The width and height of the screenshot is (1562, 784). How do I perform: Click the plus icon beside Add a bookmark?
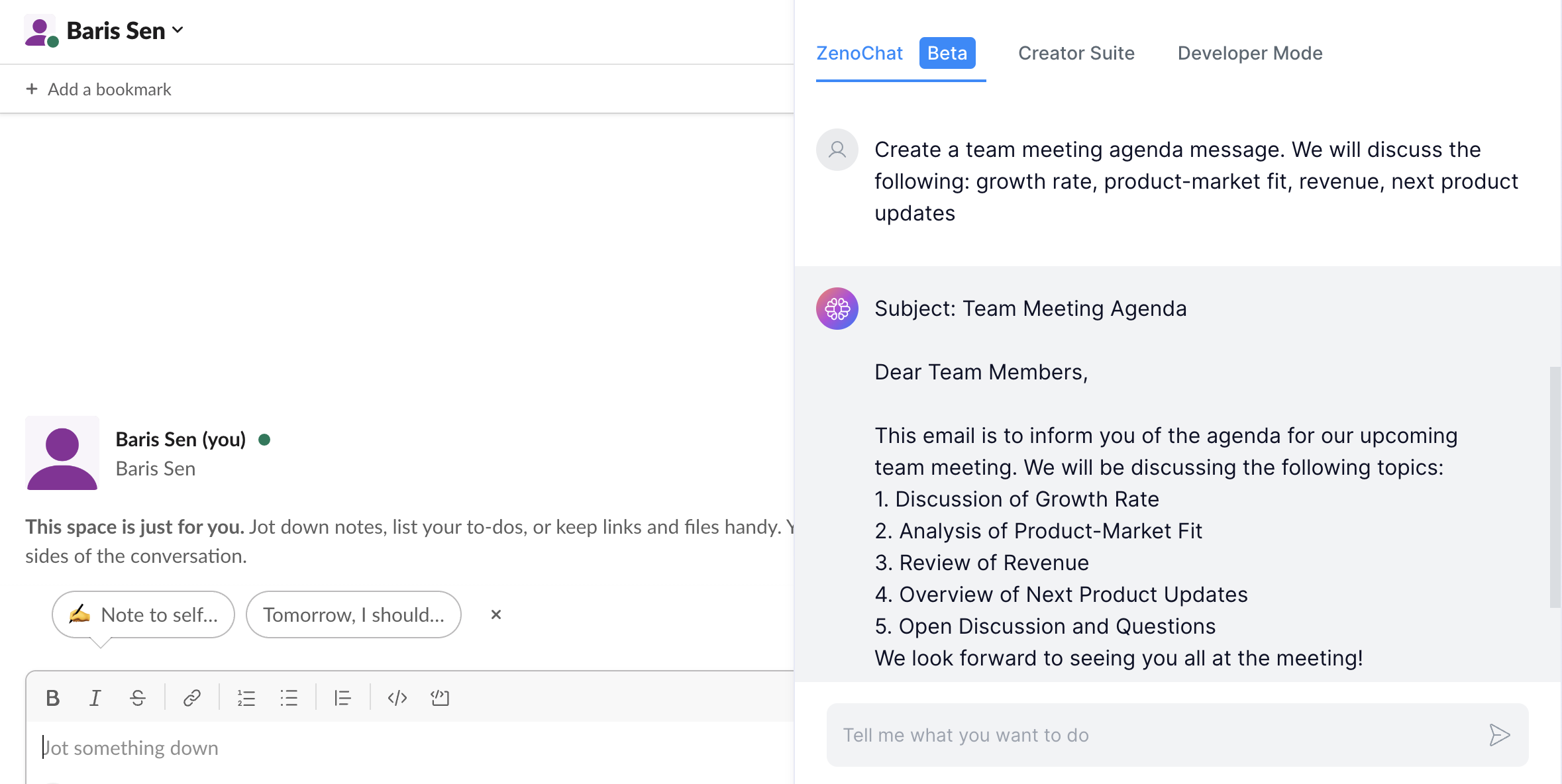coord(32,89)
